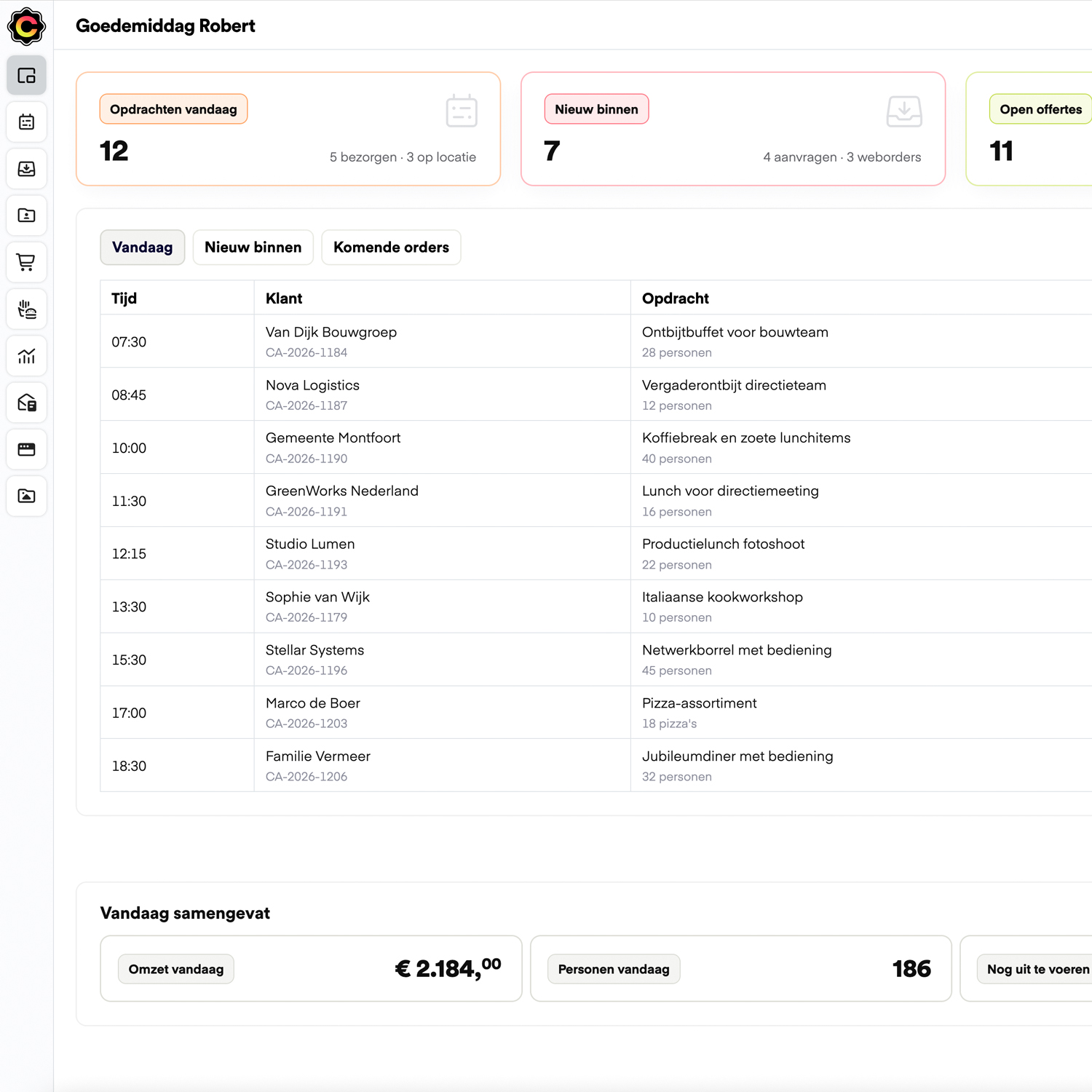The height and width of the screenshot is (1092, 1092).
Task: Open the dashboard overview sidebar icon
Action: coord(26,76)
